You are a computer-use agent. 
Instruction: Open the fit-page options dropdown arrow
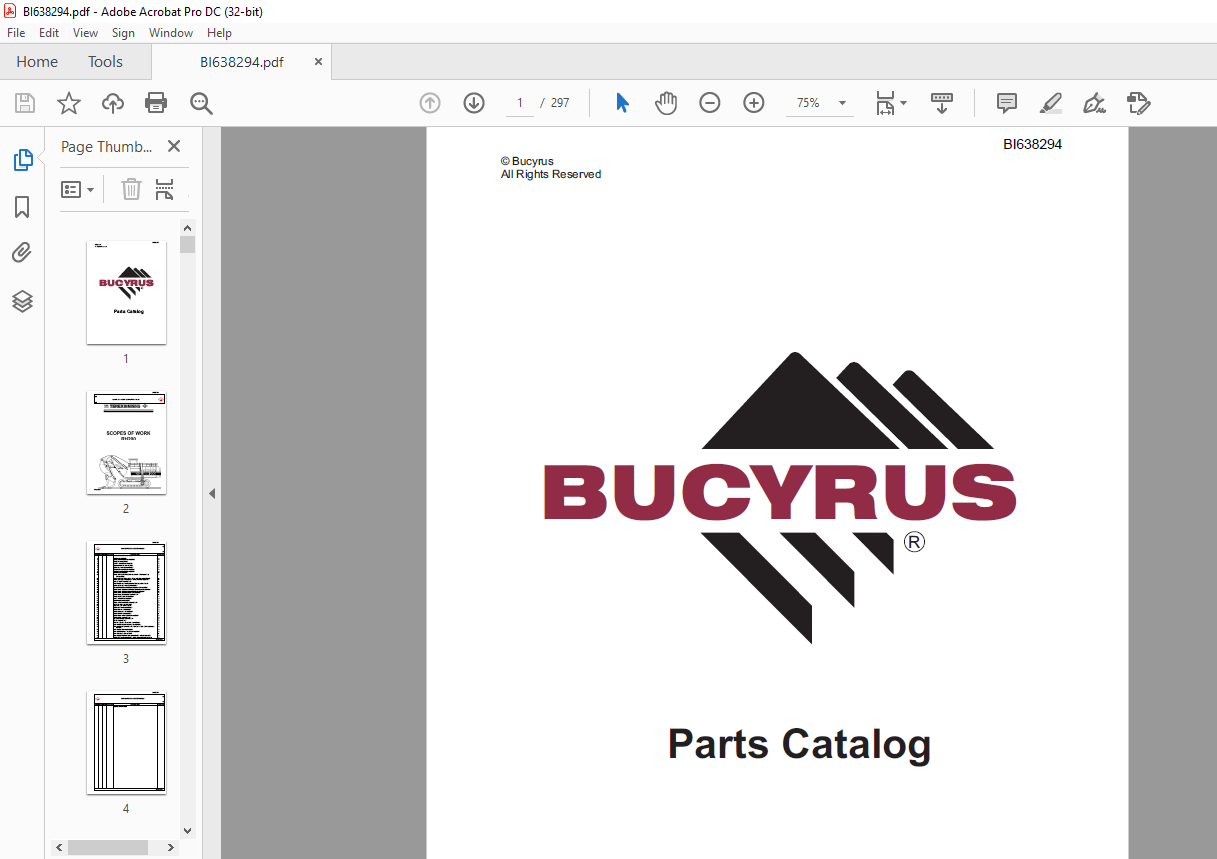904,103
